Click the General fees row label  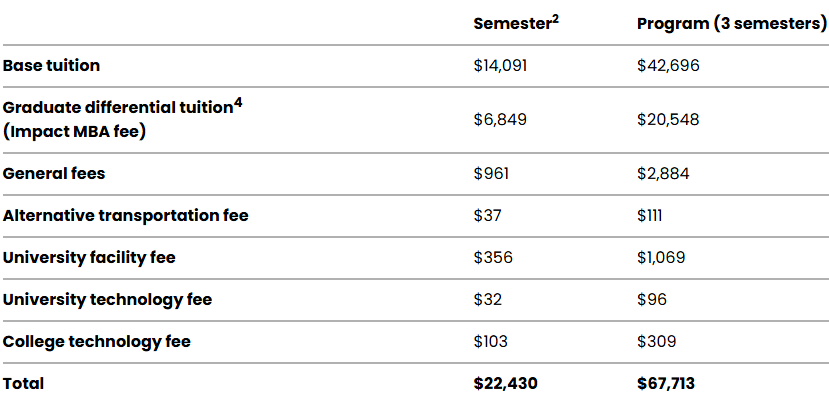(54, 173)
